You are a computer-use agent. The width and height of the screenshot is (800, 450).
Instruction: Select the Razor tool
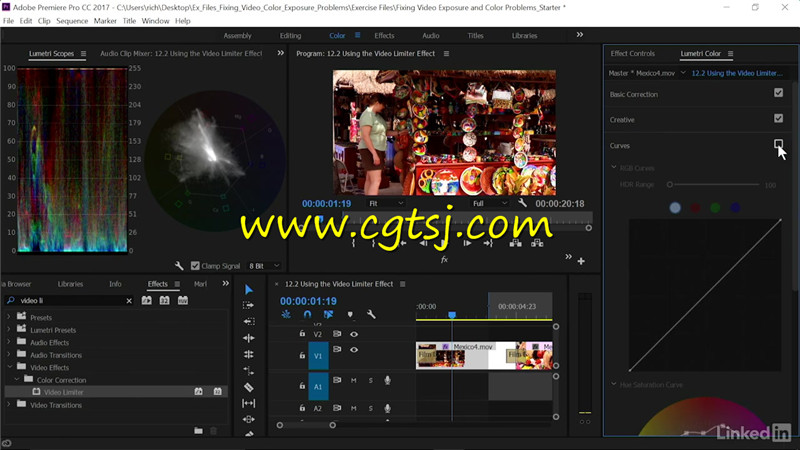coord(248,387)
